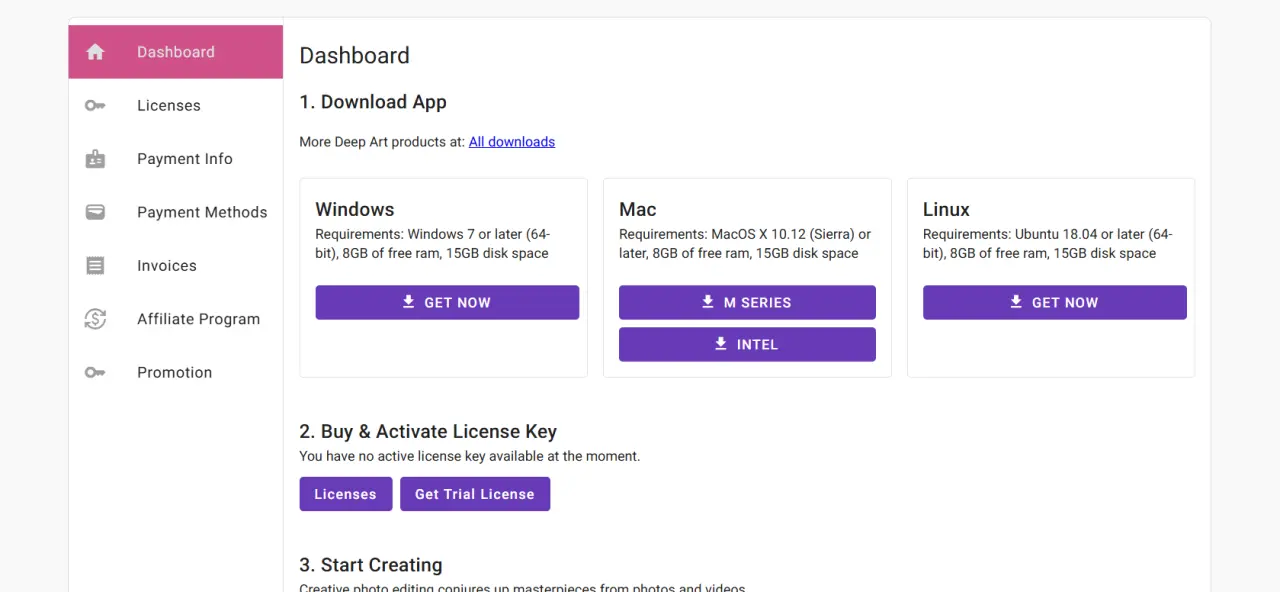Click the Dashboard page title
Image resolution: width=1280 pixels, height=592 pixels.
355,55
